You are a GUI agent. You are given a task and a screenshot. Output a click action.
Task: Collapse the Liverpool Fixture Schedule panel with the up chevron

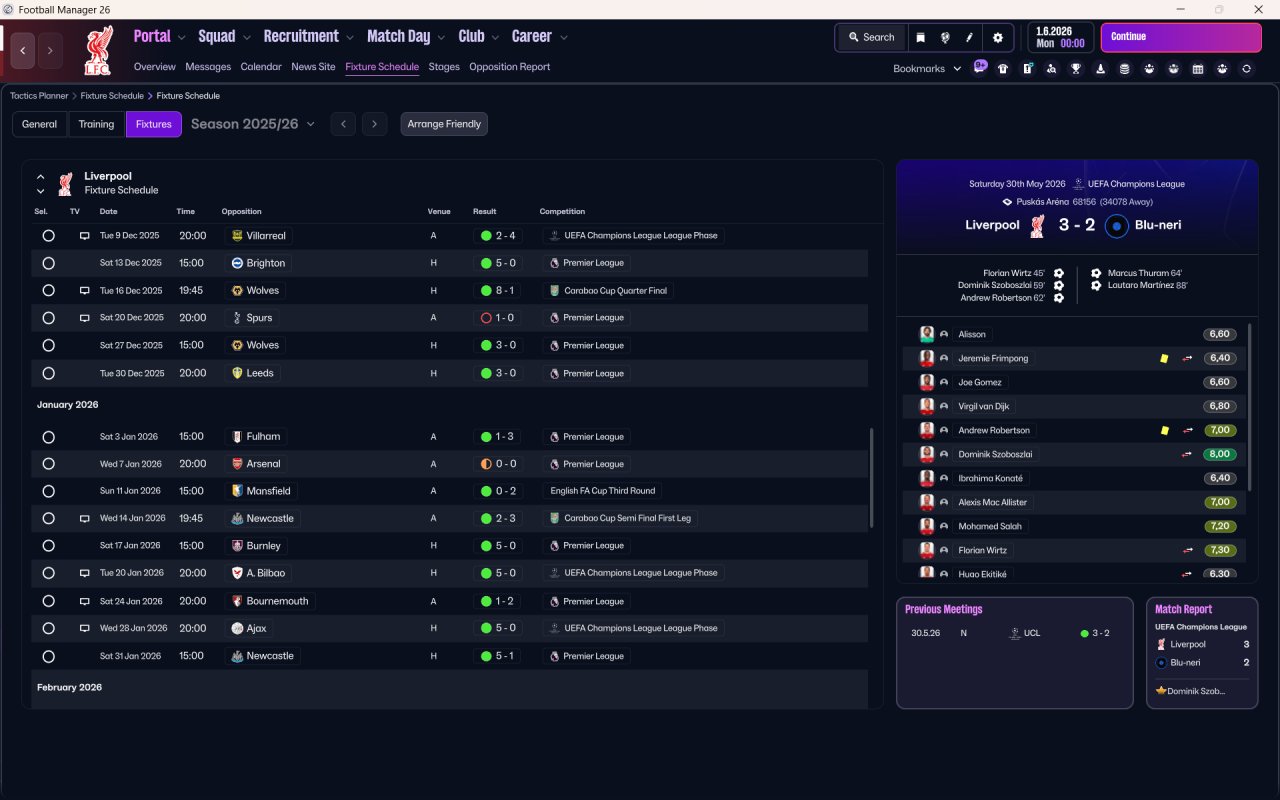coord(41,177)
